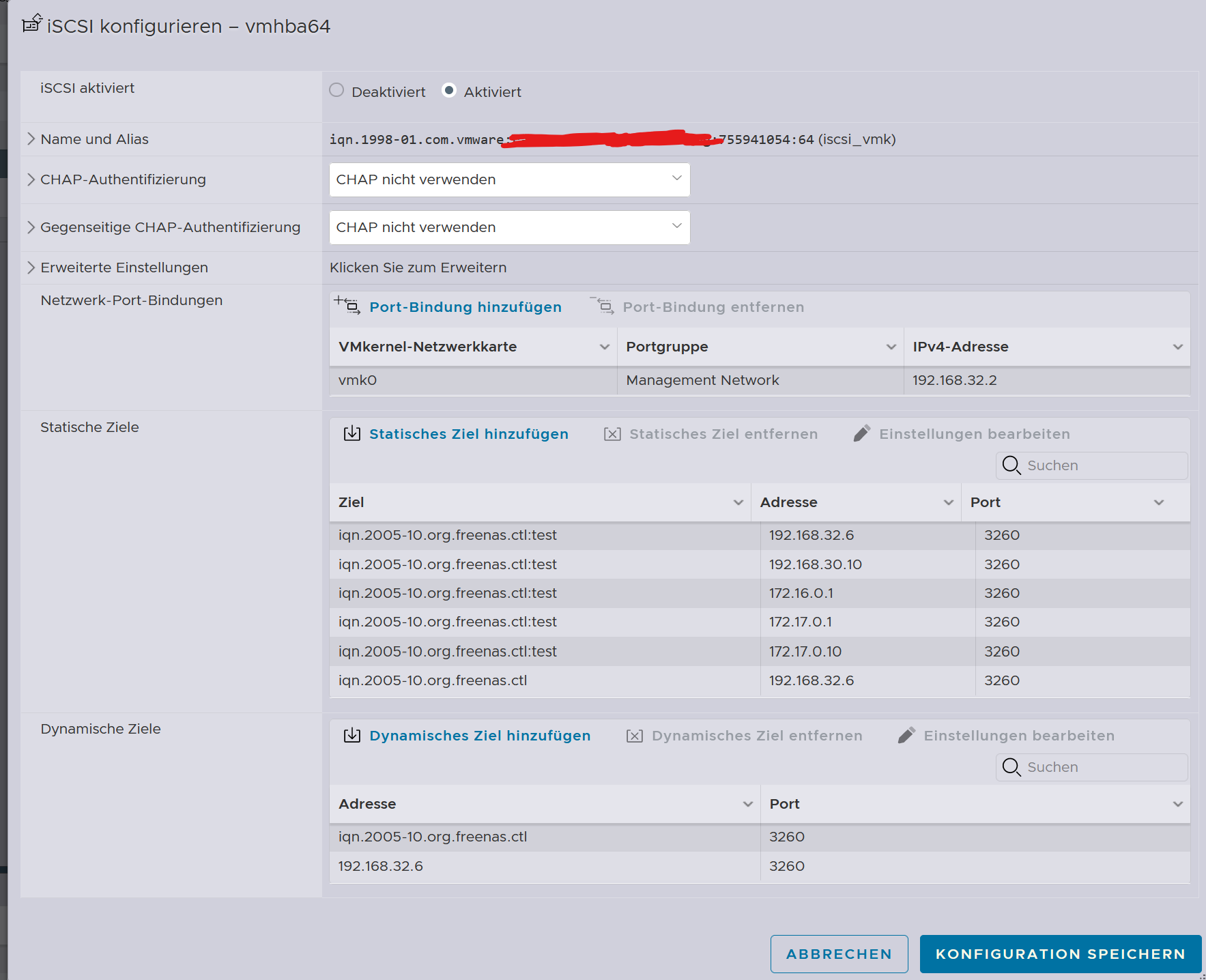
Task: Click Port-Bindung hinzufügen
Action: pos(465,307)
